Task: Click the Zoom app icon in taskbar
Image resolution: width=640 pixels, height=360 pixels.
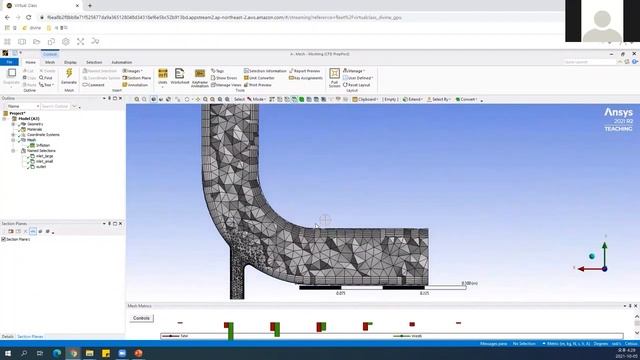Action: [x=122, y=353]
